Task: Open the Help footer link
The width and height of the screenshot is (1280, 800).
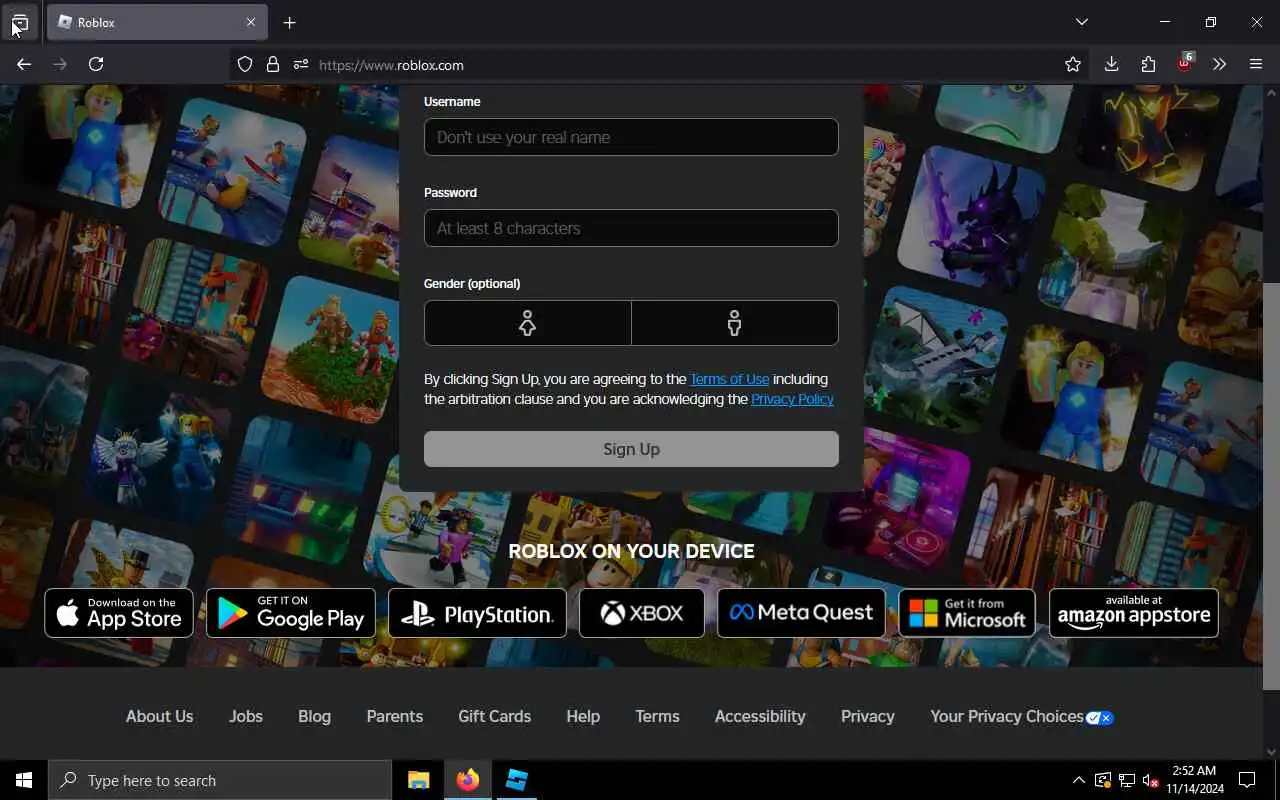Action: point(583,716)
